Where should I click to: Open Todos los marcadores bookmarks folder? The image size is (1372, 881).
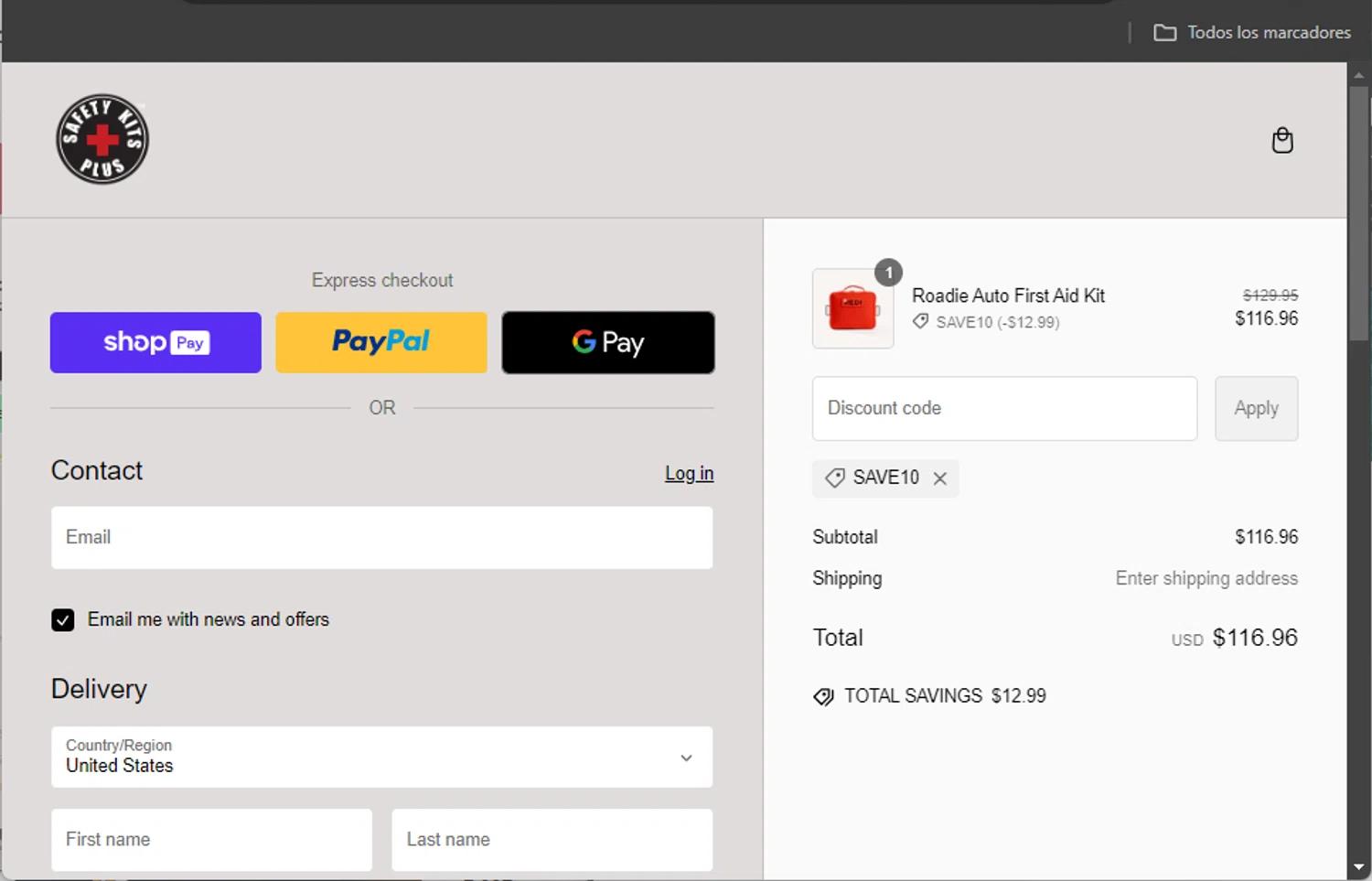(x=1252, y=33)
